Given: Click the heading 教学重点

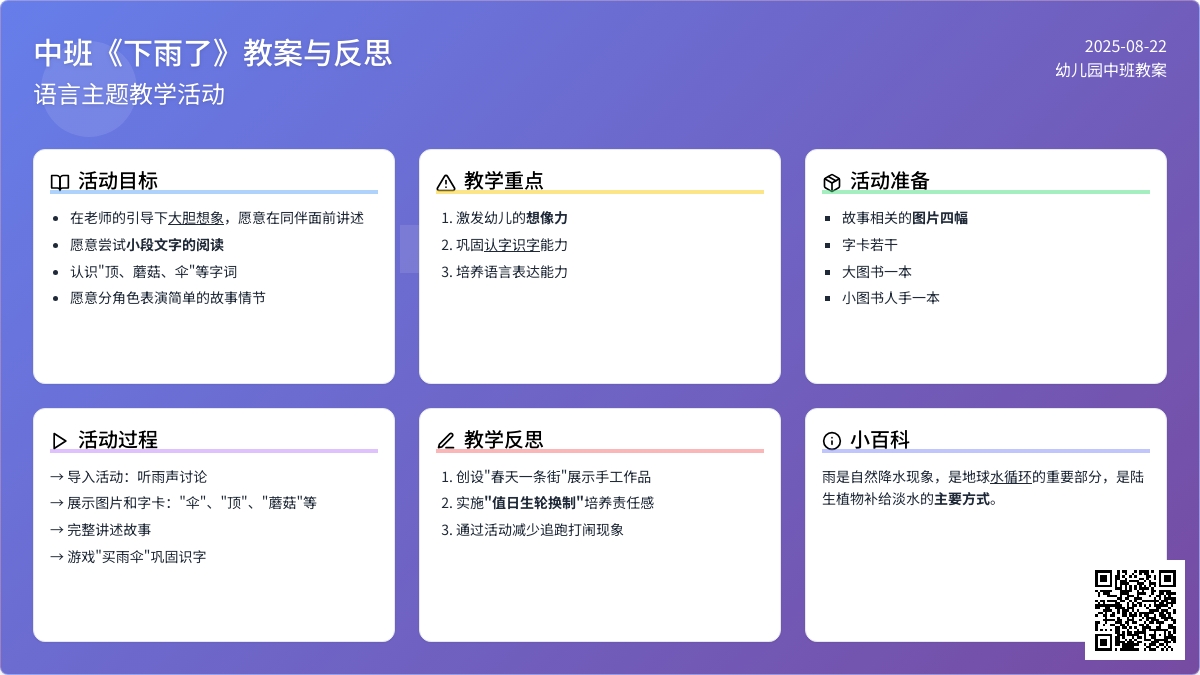Looking at the screenshot, I should 504,181.
